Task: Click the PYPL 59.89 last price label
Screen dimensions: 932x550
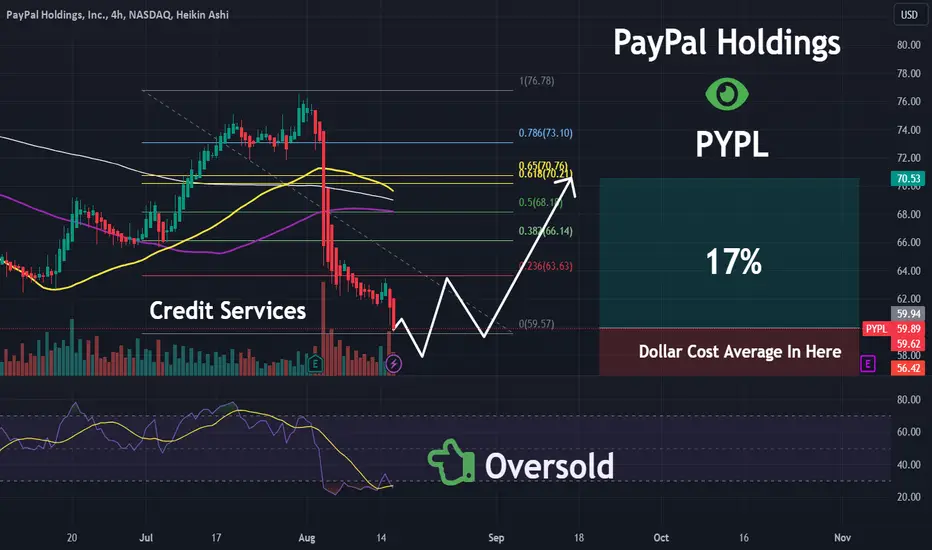Action: pyautogui.click(x=893, y=329)
